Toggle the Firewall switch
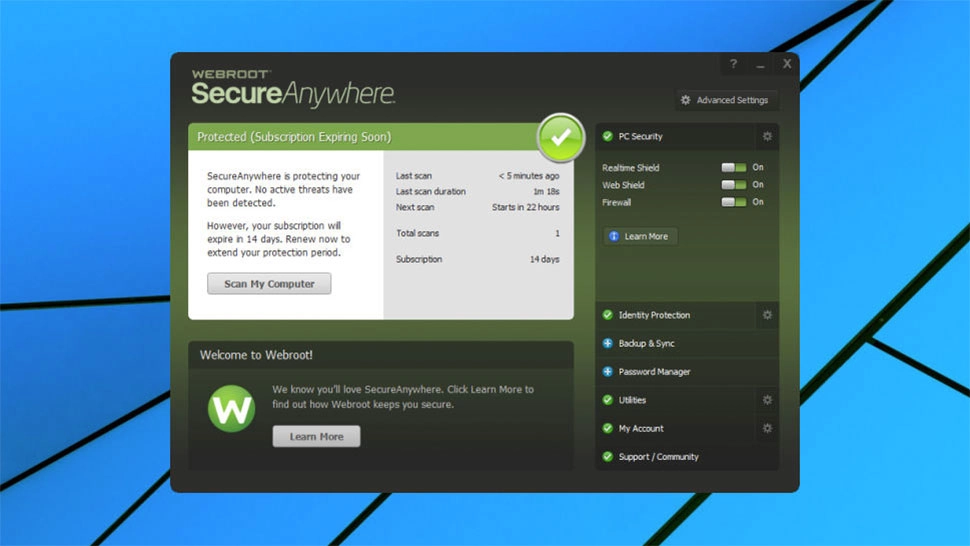970x546 pixels. [x=734, y=202]
